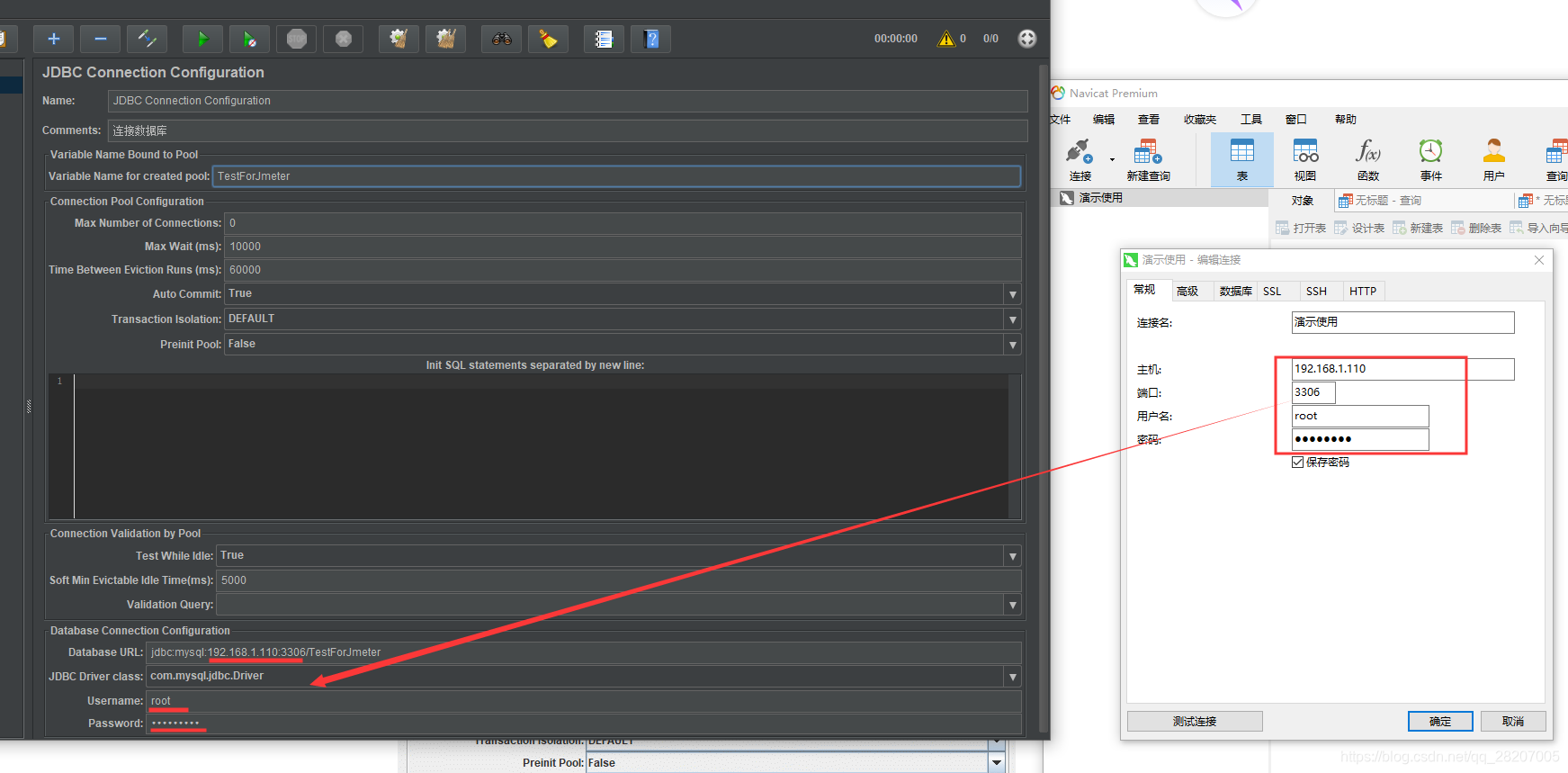Open the JMeter Help icon

point(650,39)
